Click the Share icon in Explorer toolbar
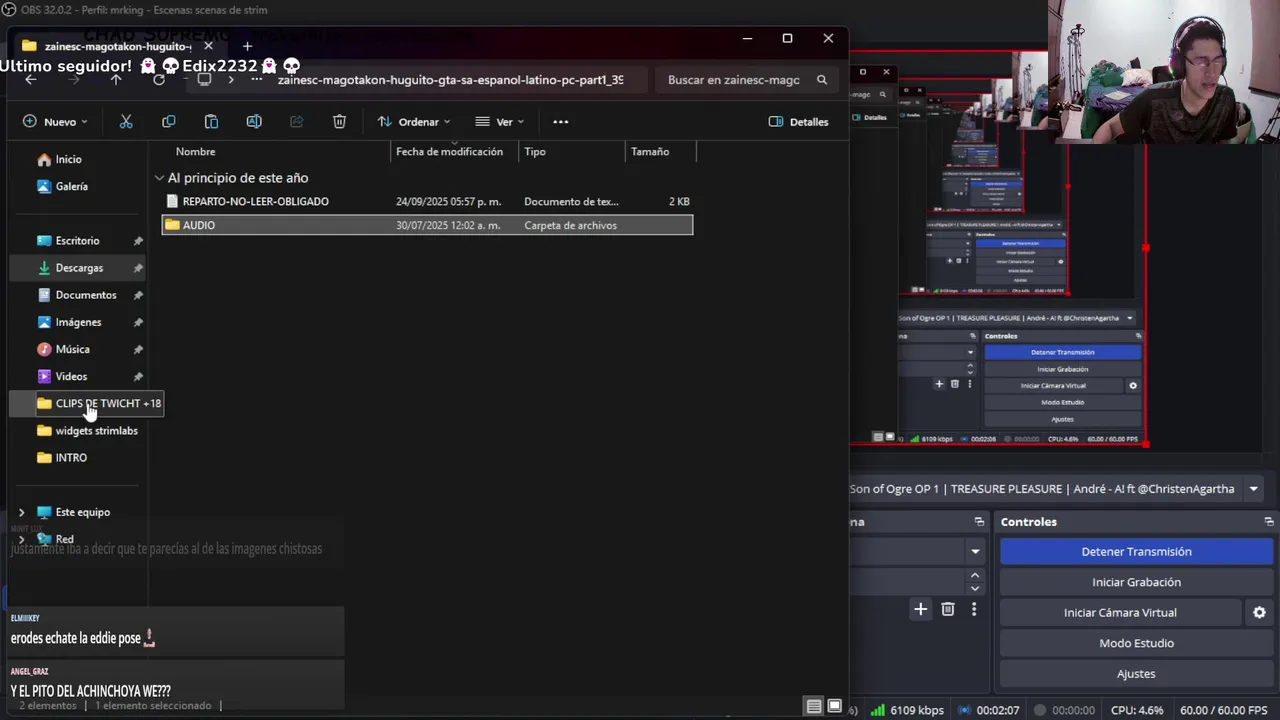The height and width of the screenshot is (720, 1280). pyautogui.click(x=296, y=122)
